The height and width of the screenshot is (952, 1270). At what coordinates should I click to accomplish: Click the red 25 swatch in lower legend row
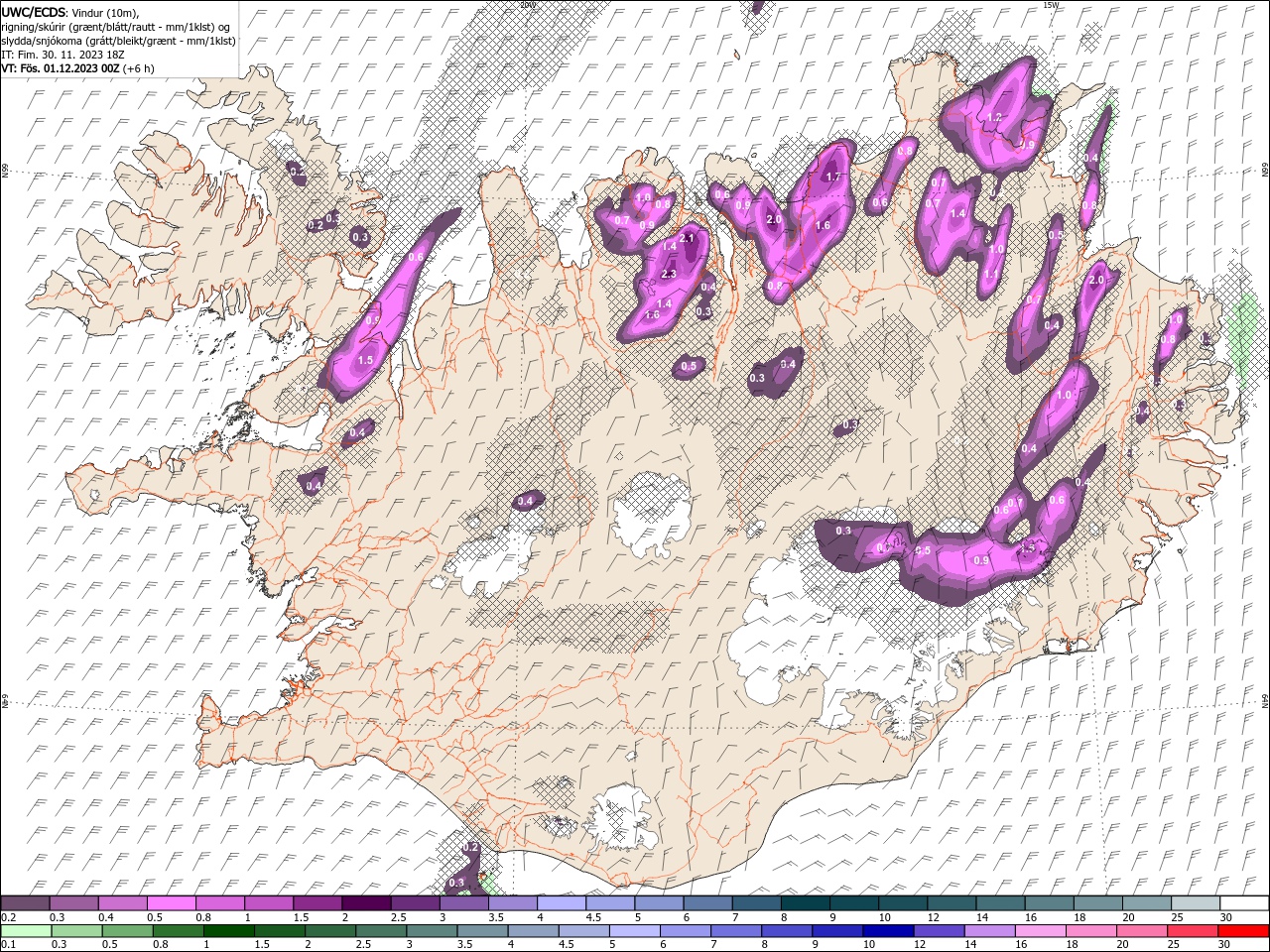coord(1192,931)
